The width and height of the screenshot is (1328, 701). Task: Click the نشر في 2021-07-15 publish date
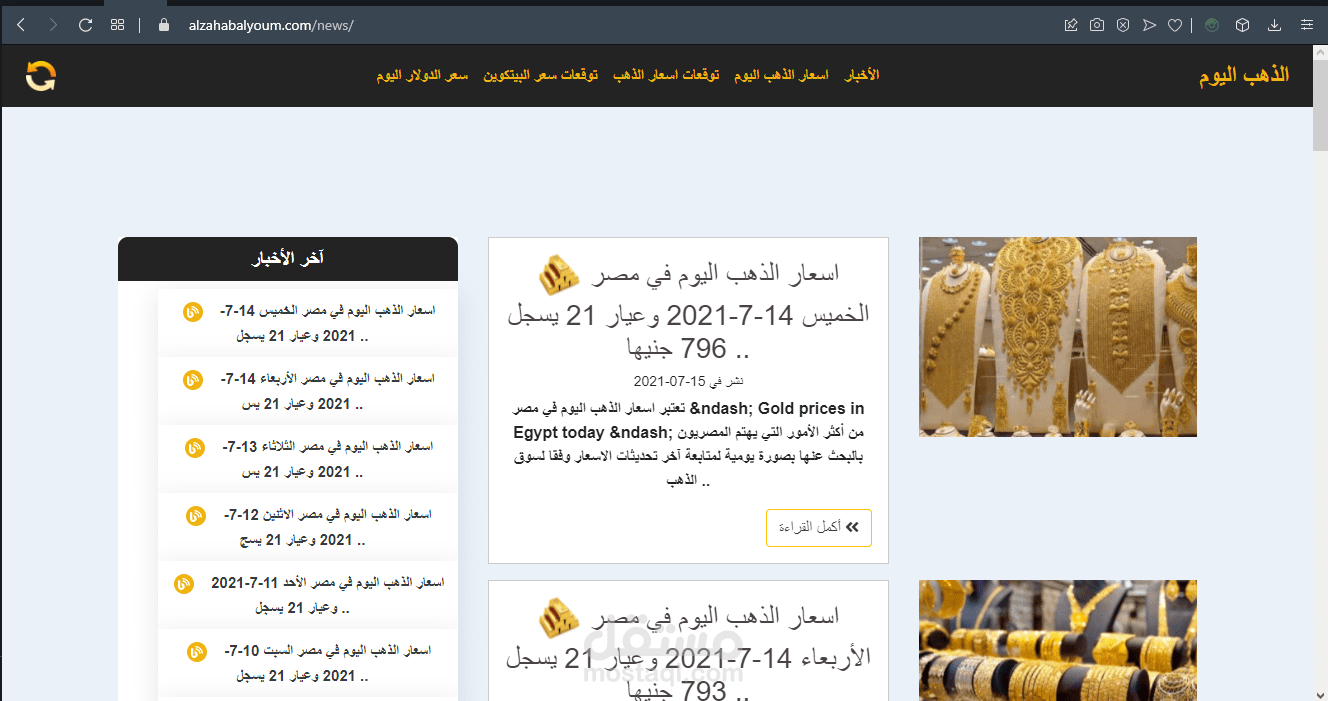[688, 382]
